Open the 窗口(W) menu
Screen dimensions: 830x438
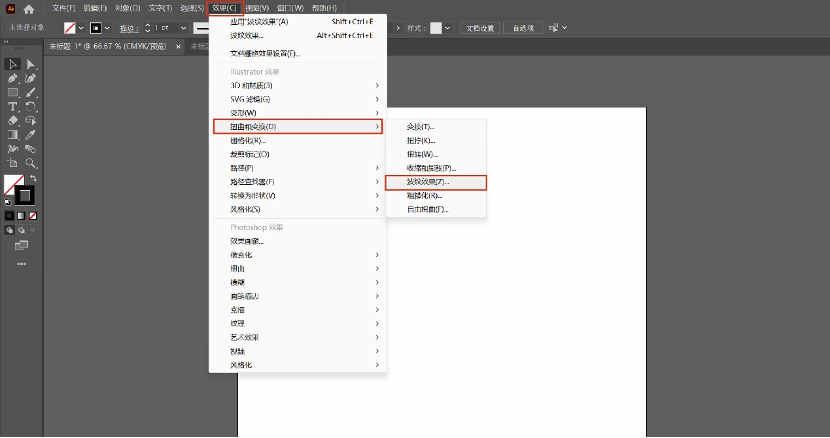click(290, 8)
